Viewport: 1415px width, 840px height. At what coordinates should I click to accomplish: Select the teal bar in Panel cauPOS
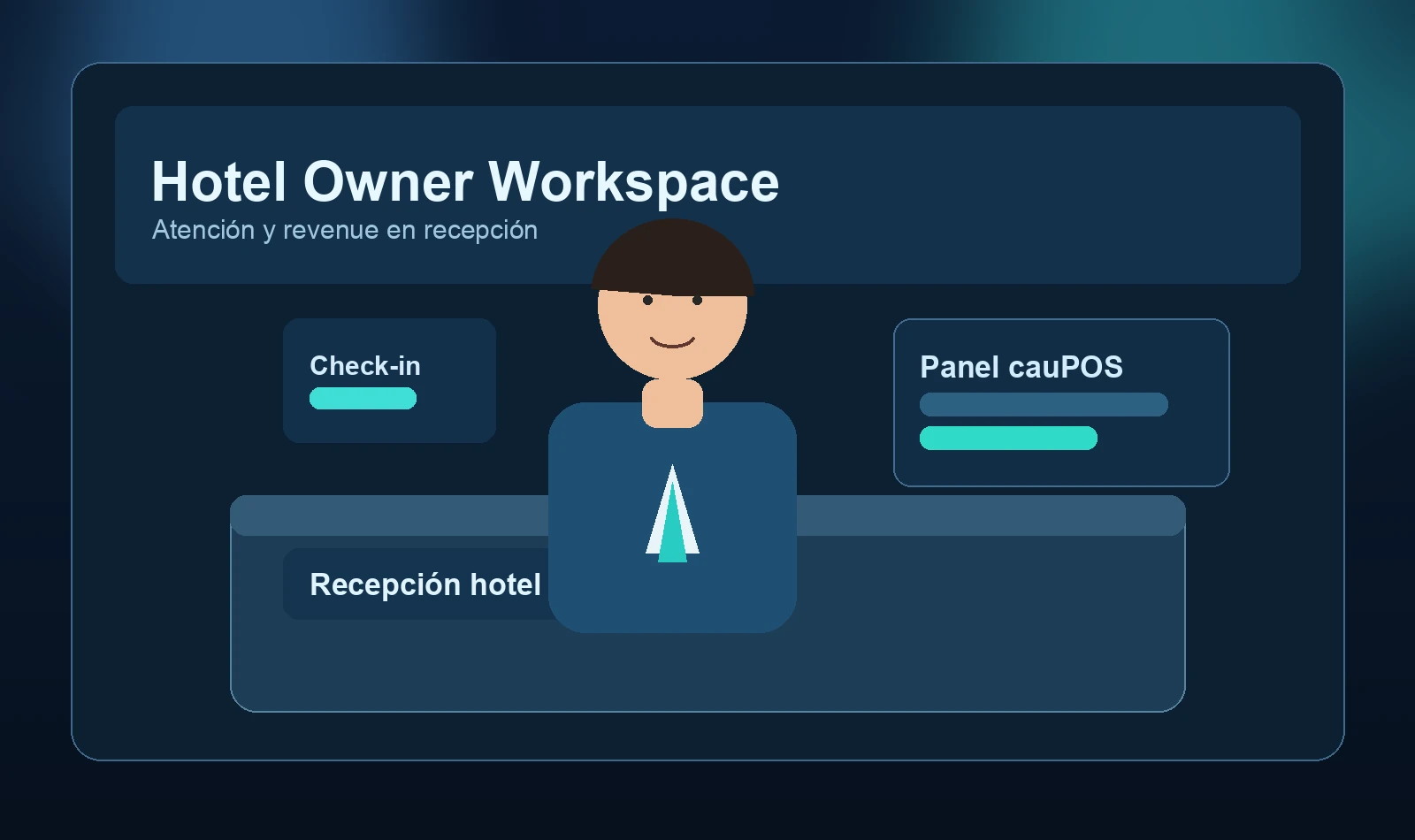[x=1008, y=439]
